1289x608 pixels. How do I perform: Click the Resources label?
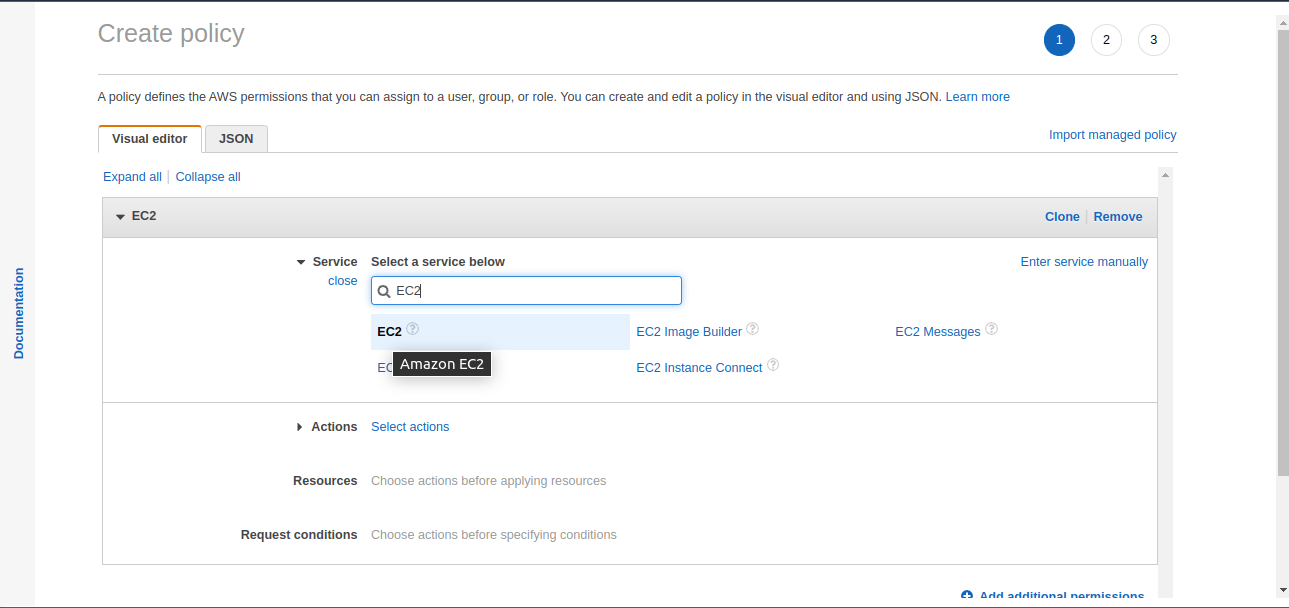click(325, 481)
